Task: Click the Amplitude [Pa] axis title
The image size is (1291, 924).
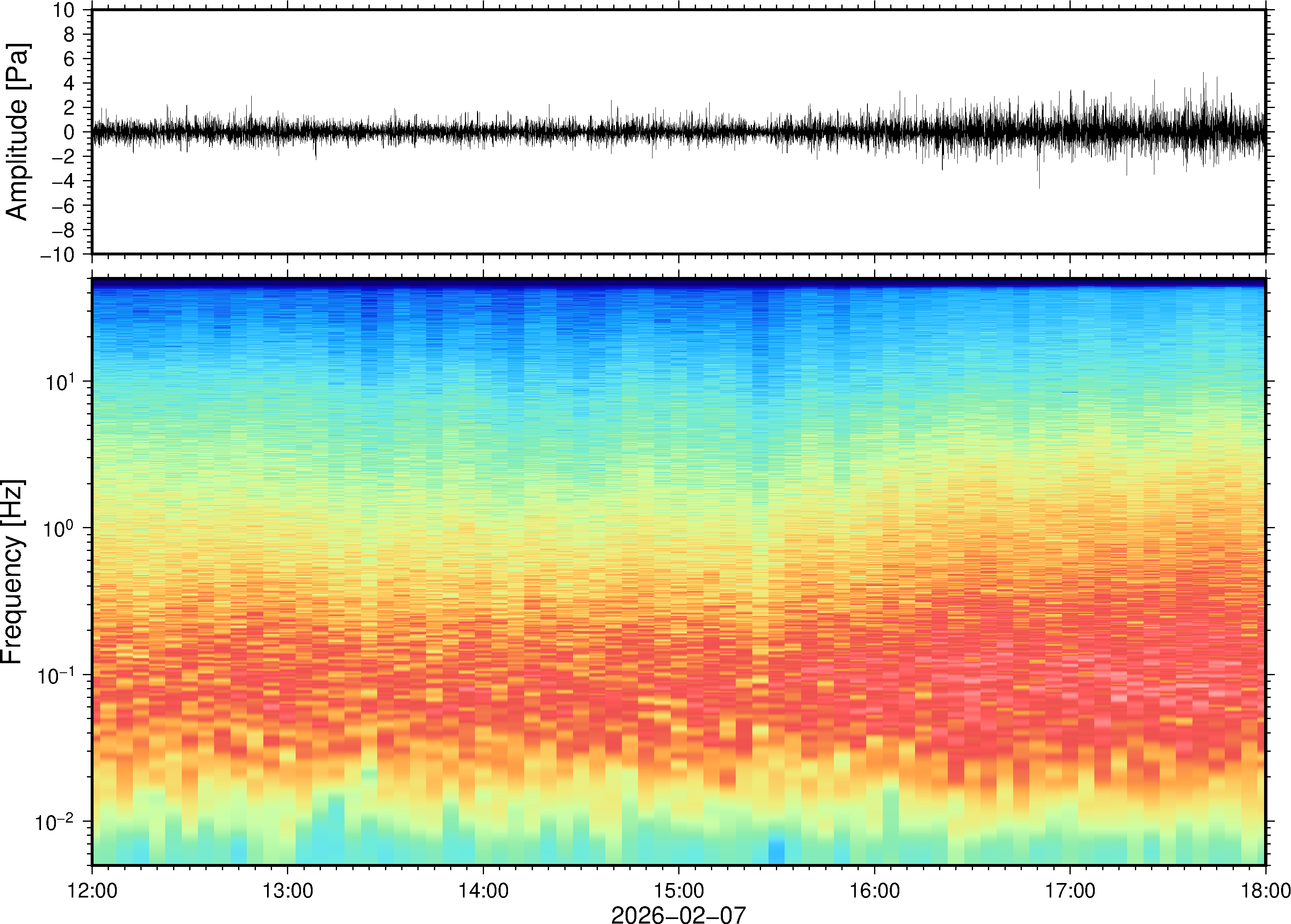Action: click(x=17, y=131)
